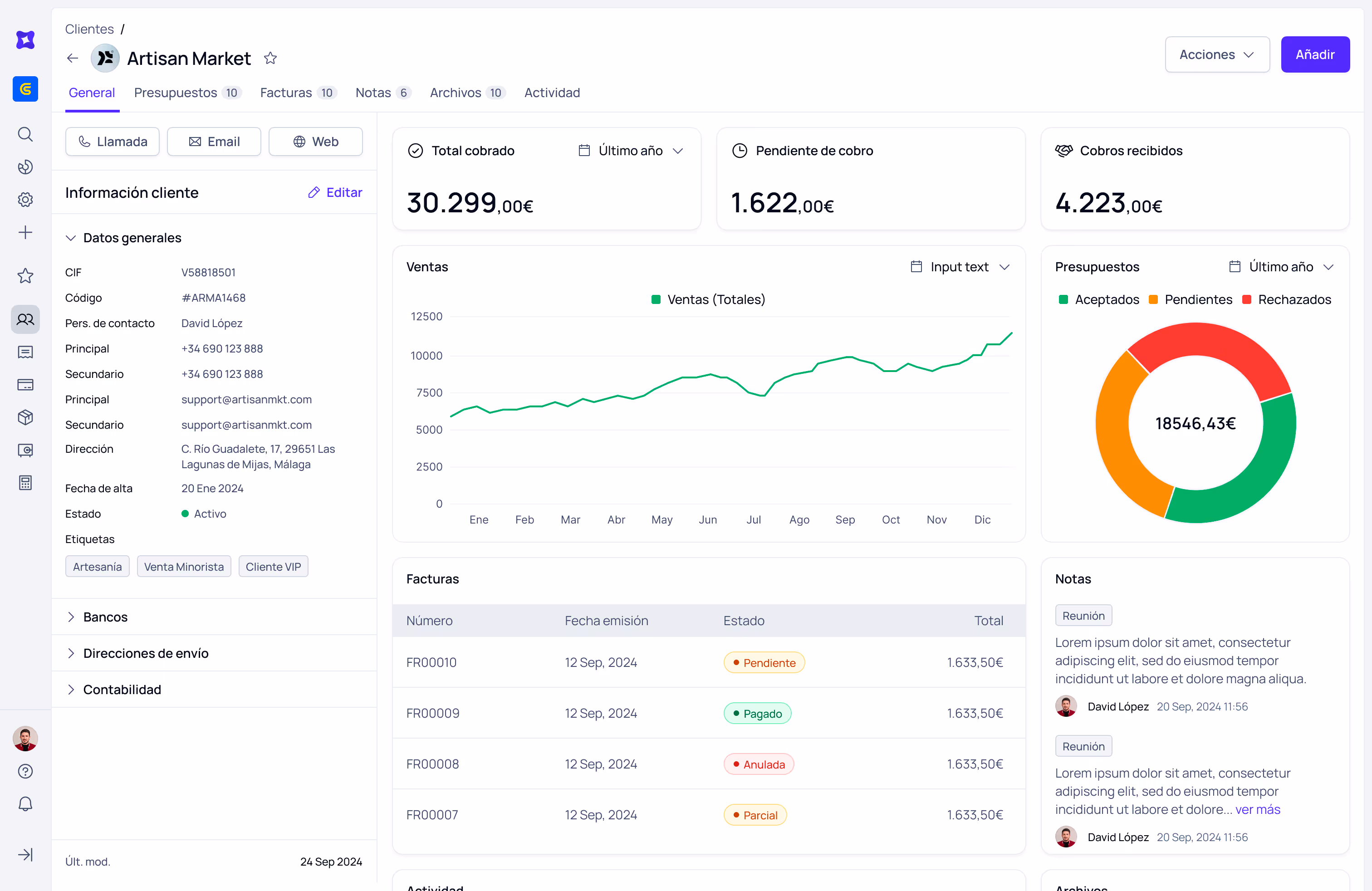This screenshot has width=1372, height=891.
Task: Mark Artisan Market as favorite star
Action: pos(270,58)
